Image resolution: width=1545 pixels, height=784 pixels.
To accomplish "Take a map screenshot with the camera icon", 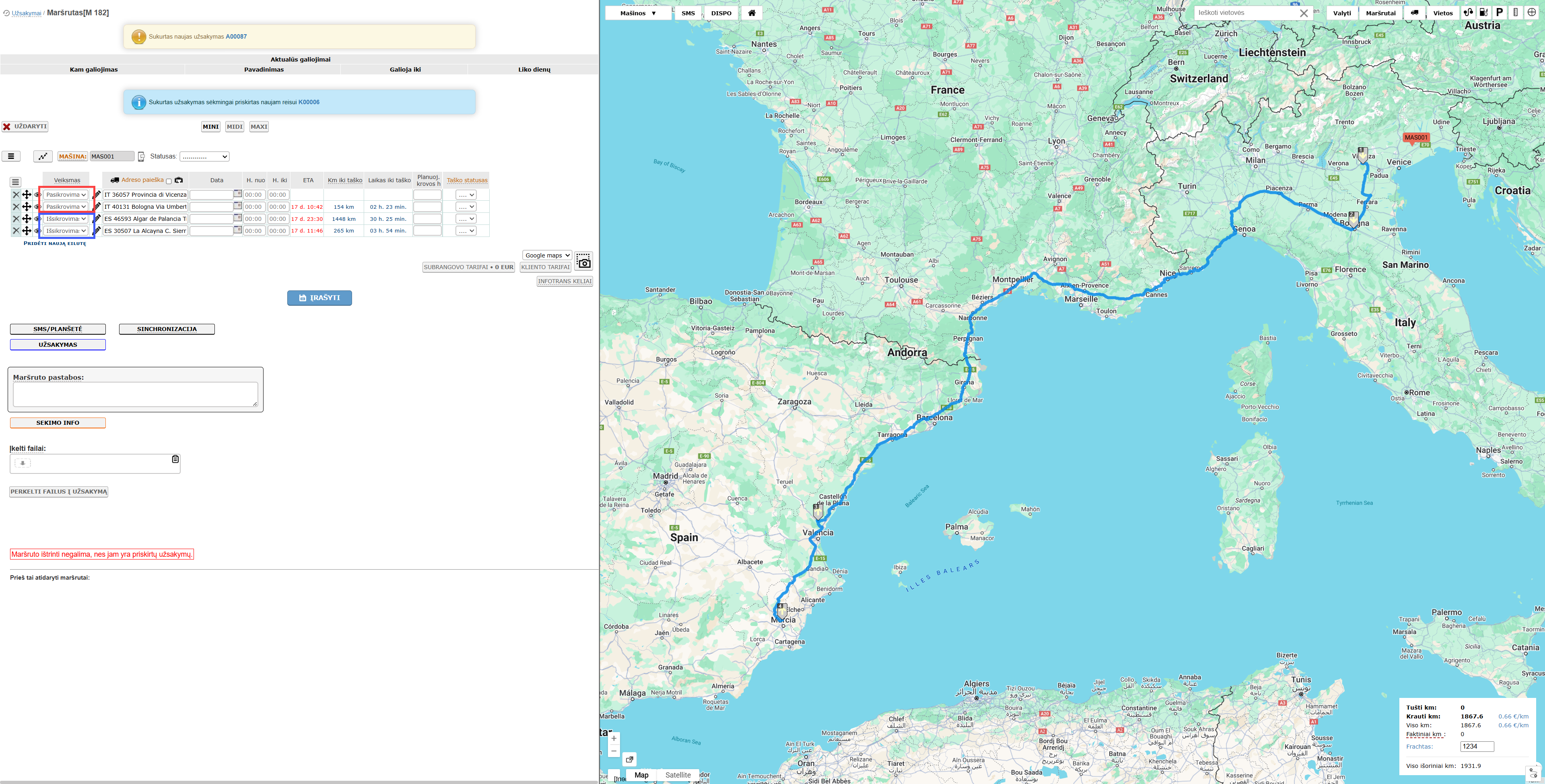I will click(x=583, y=261).
